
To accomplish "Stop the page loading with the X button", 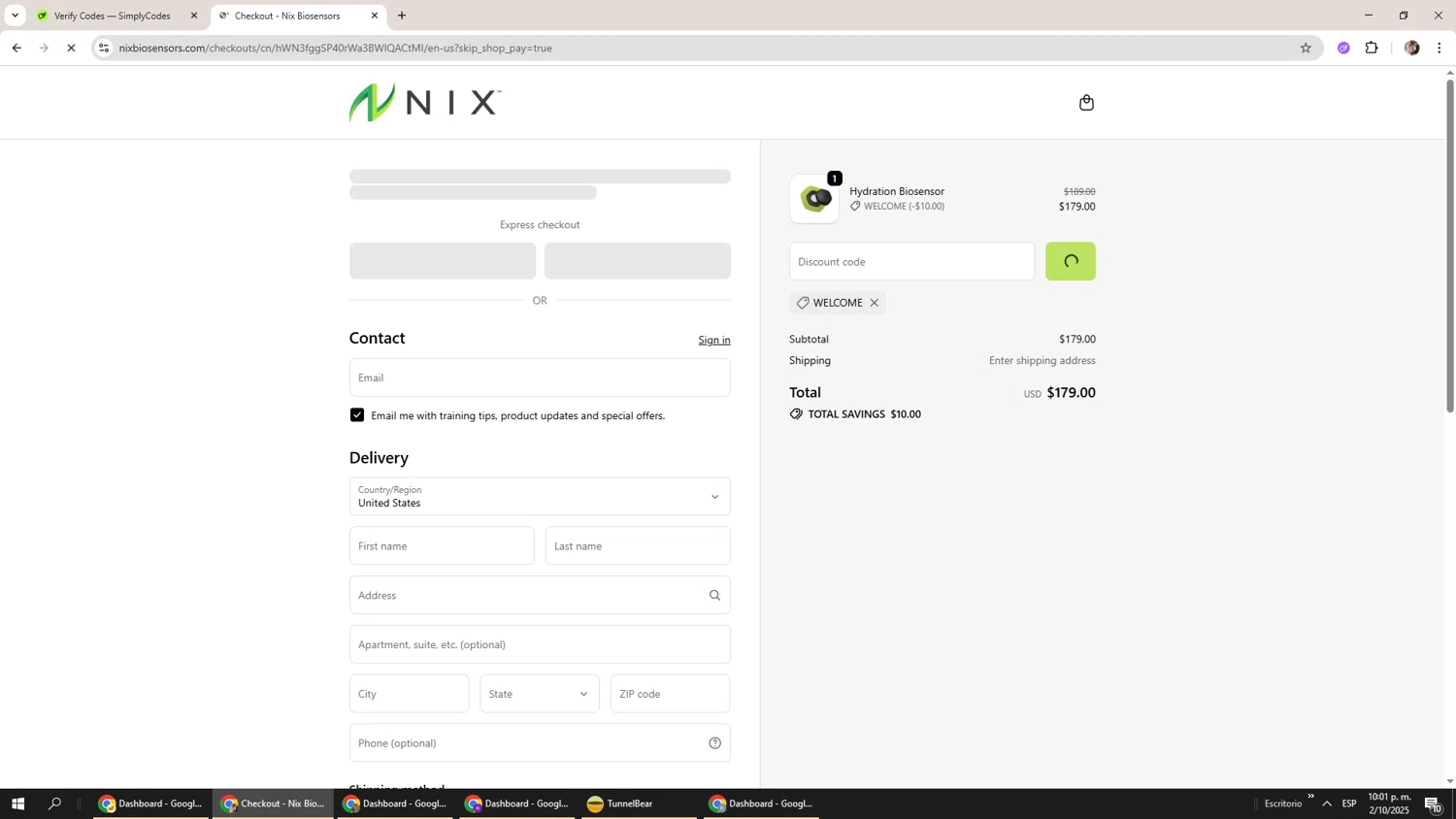I will [x=71, y=48].
